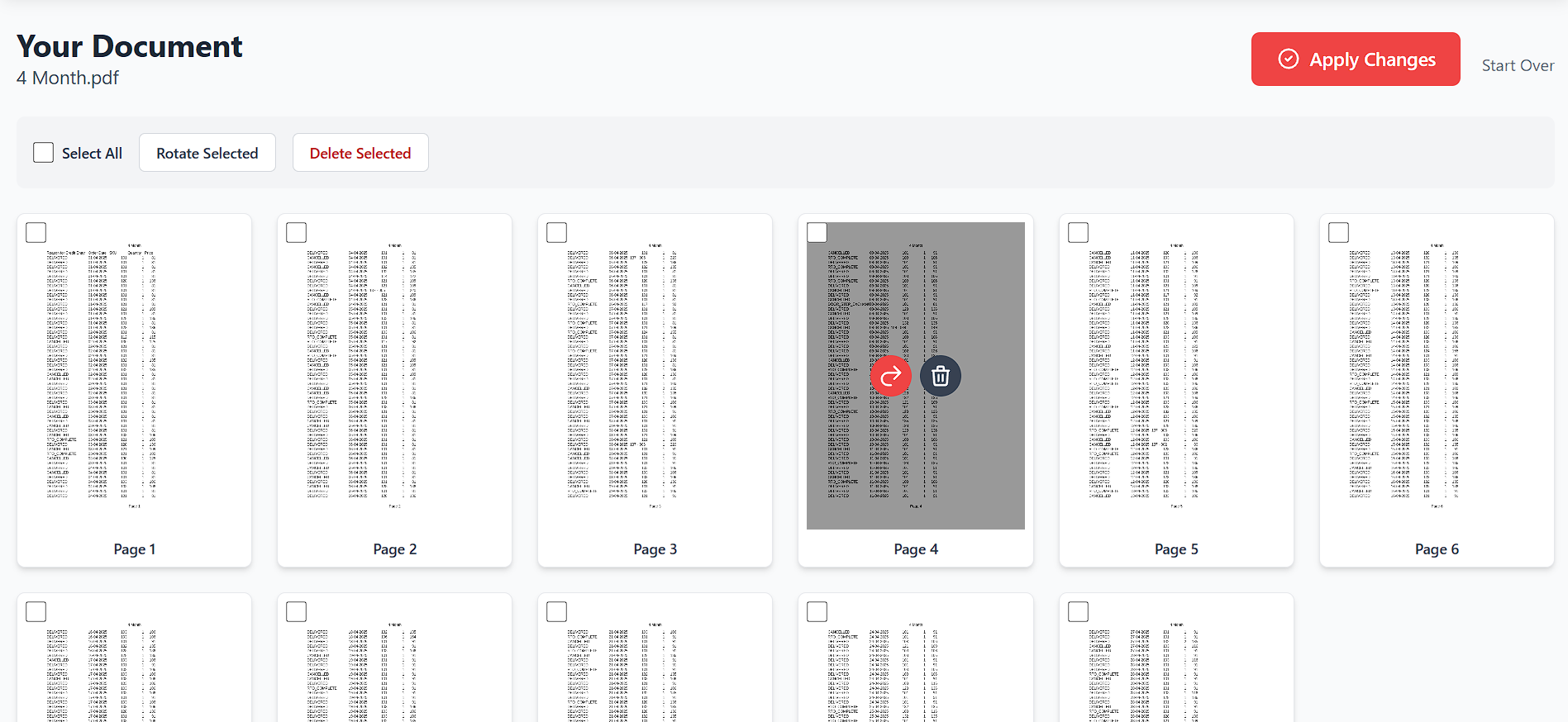The height and width of the screenshot is (722, 1568).
Task: Click the 'Your Document' heading
Action: pos(130,46)
